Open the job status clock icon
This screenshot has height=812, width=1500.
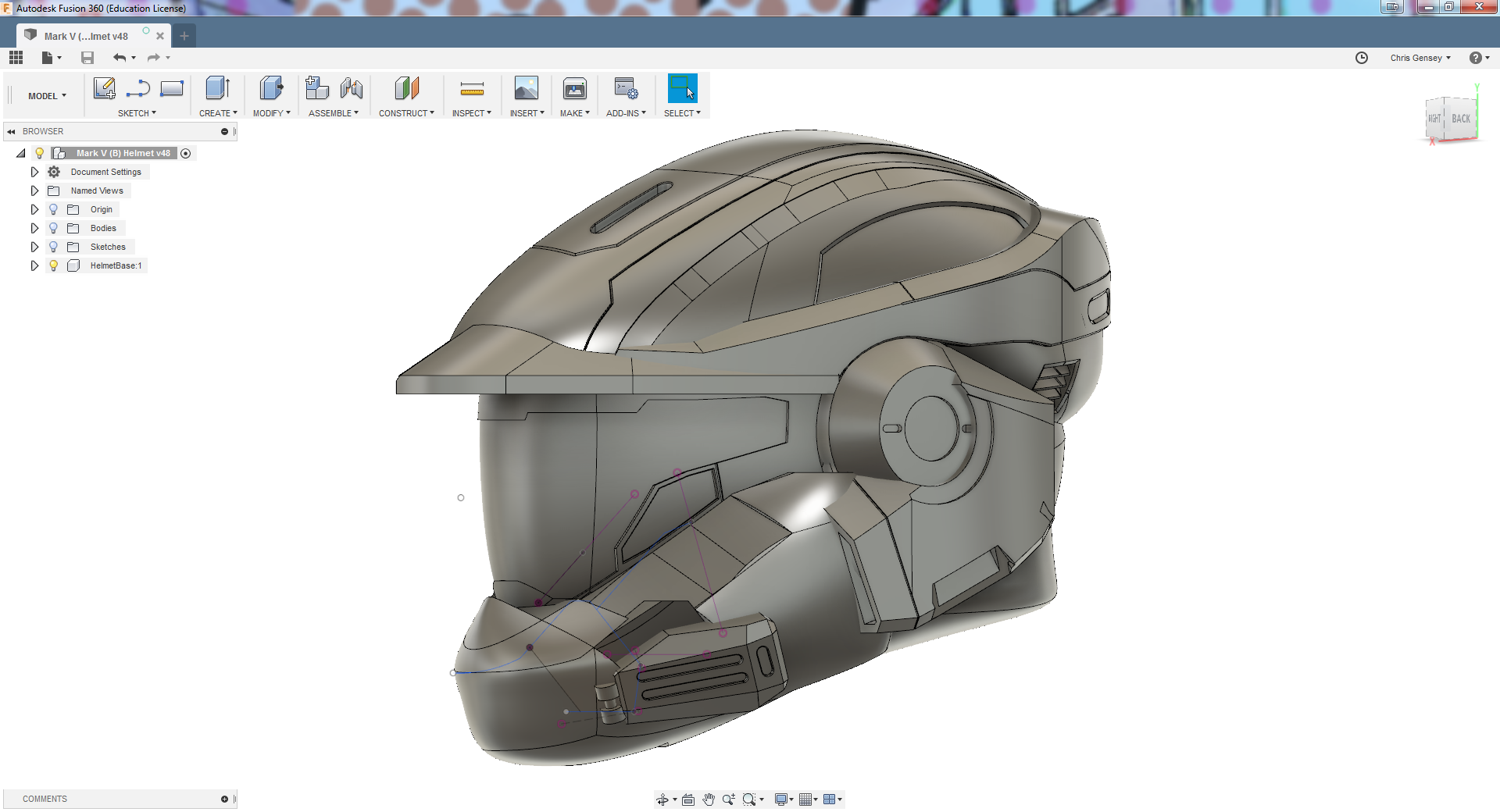tap(1361, 58)
